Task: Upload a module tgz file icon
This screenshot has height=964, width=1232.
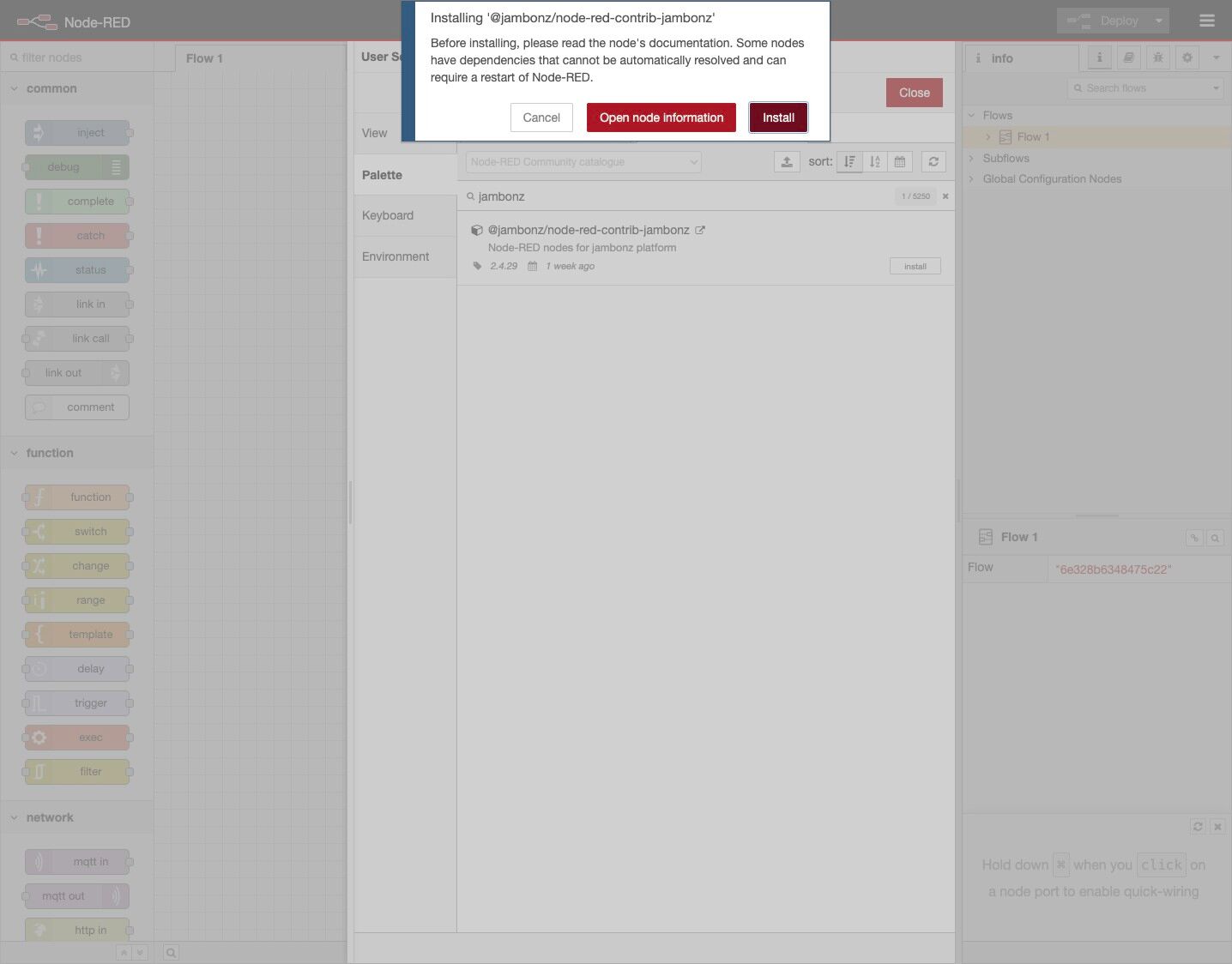Action: tap(787, 161)
